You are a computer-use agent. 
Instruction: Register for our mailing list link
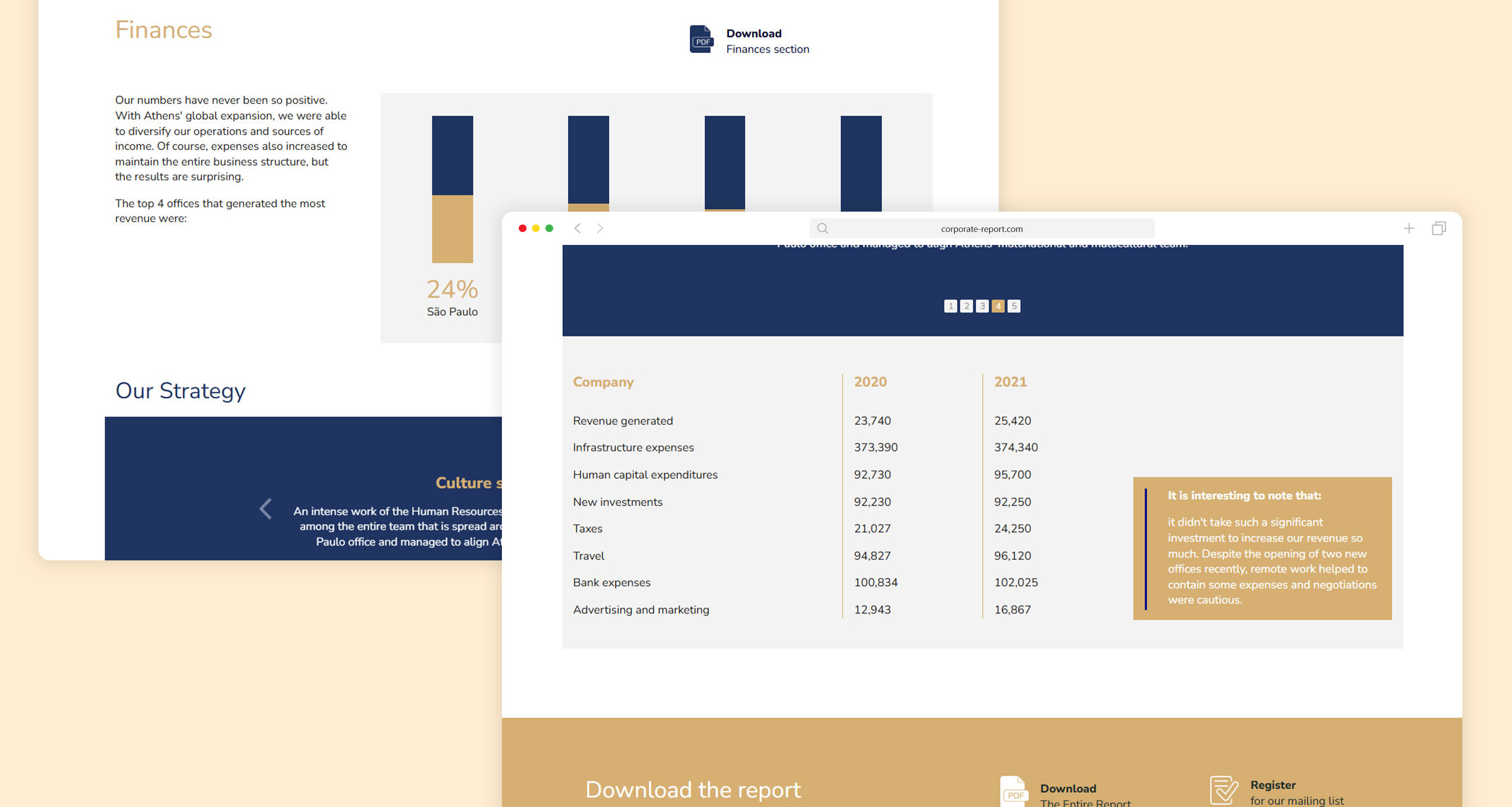pos(1296,792)
